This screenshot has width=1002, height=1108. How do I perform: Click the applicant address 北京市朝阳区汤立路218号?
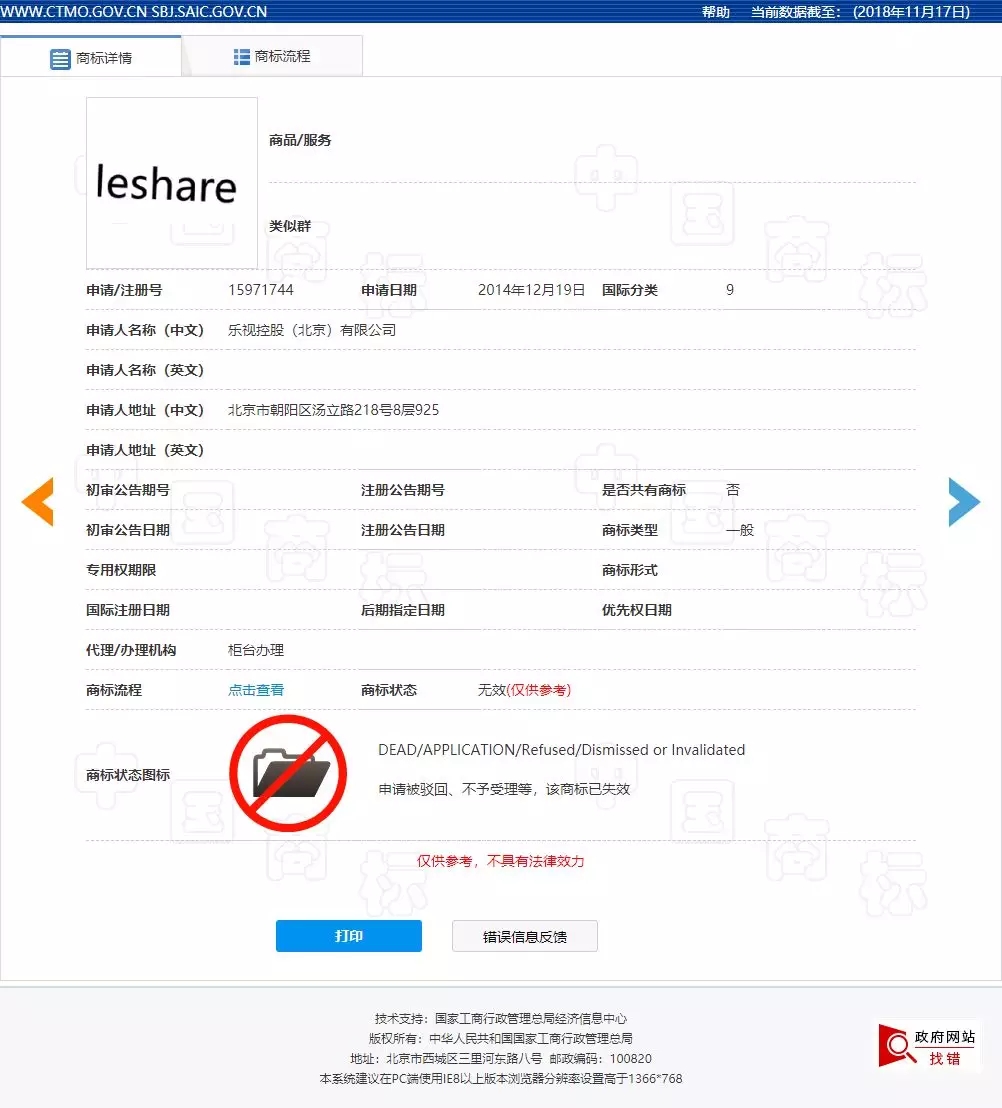333,410
